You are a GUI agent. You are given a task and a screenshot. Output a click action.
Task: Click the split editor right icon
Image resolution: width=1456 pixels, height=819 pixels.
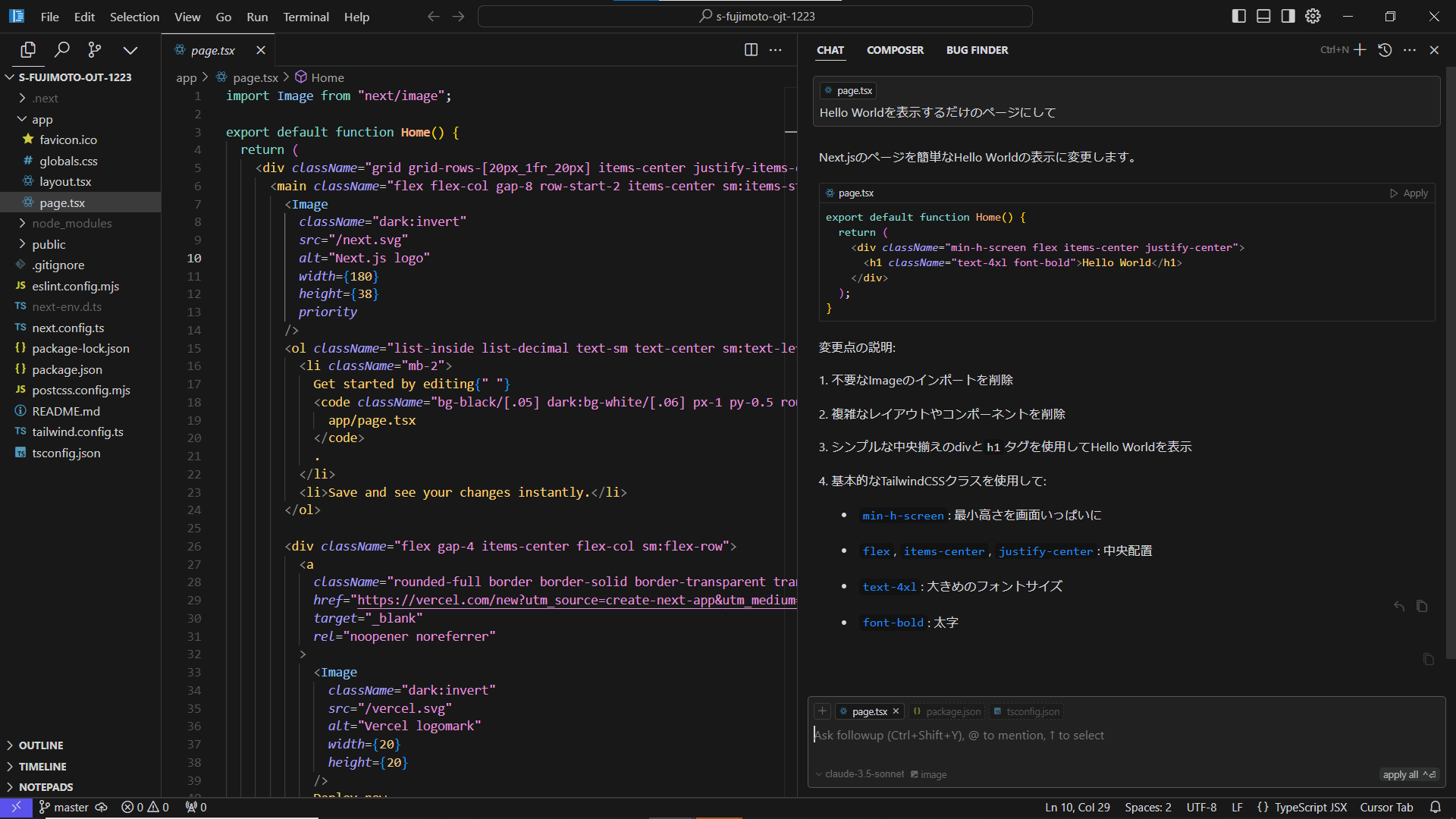[x=751, y=50]
